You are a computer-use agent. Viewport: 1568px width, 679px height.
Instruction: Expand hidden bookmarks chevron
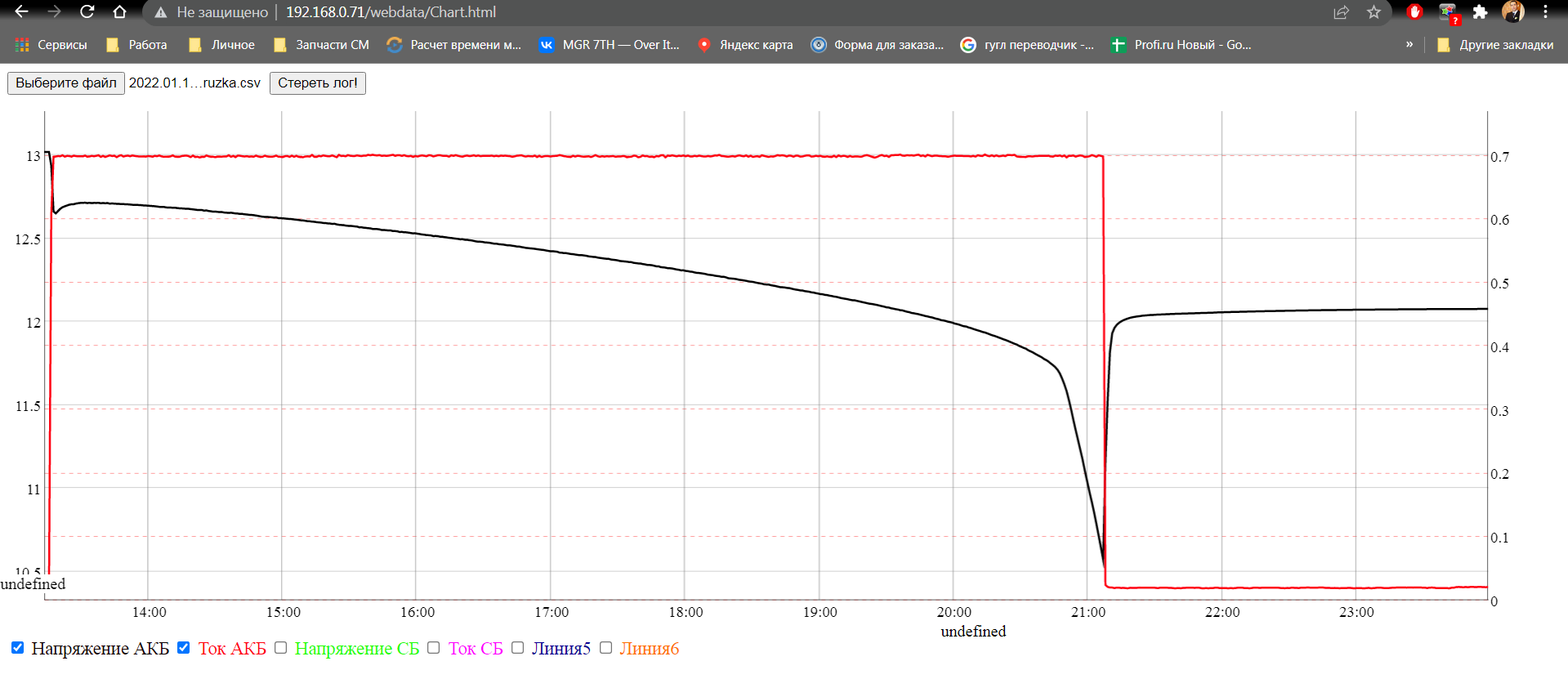point(1409,44)
